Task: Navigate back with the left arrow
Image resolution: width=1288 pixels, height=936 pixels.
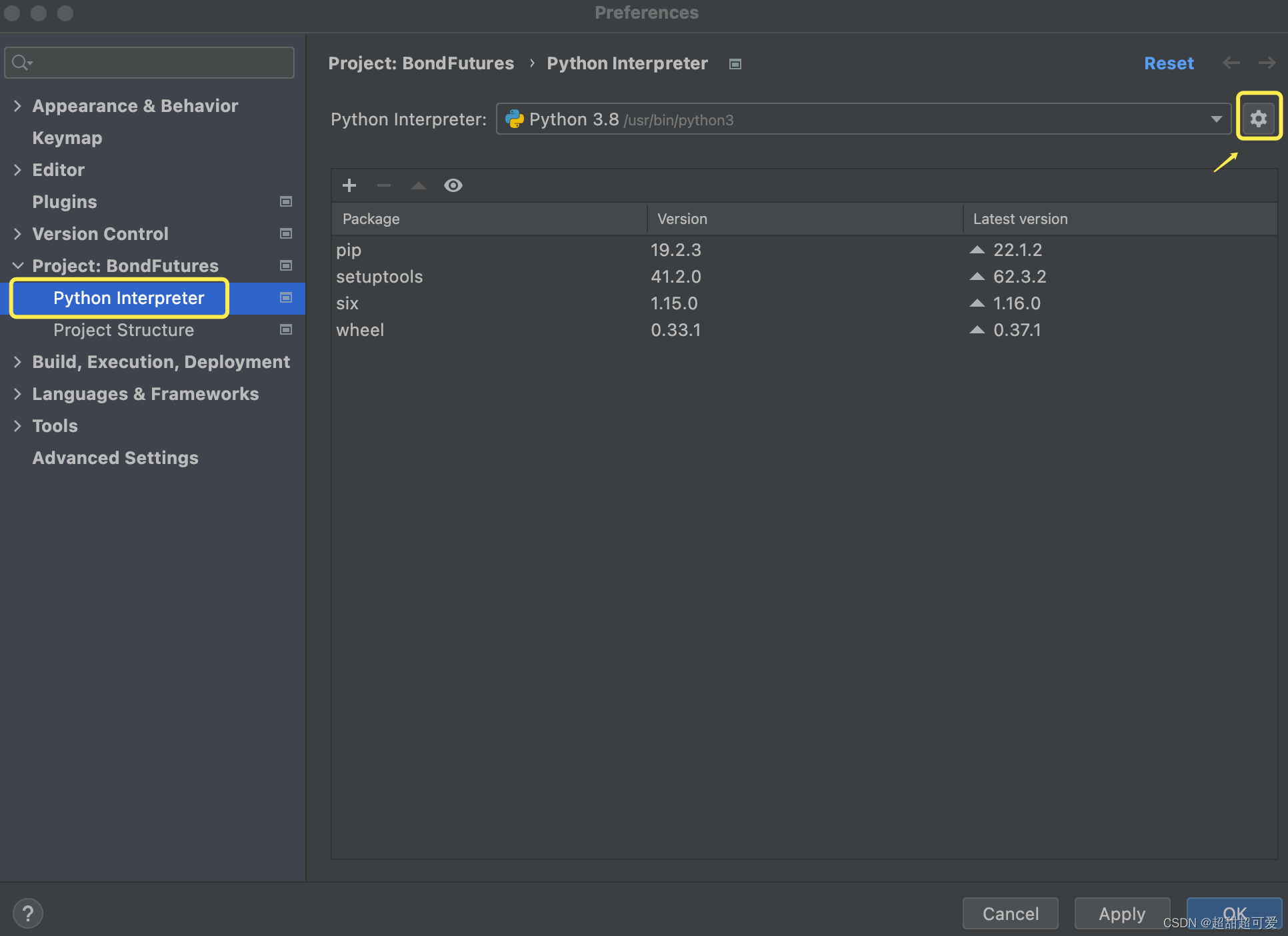Action: (1231, 63)
